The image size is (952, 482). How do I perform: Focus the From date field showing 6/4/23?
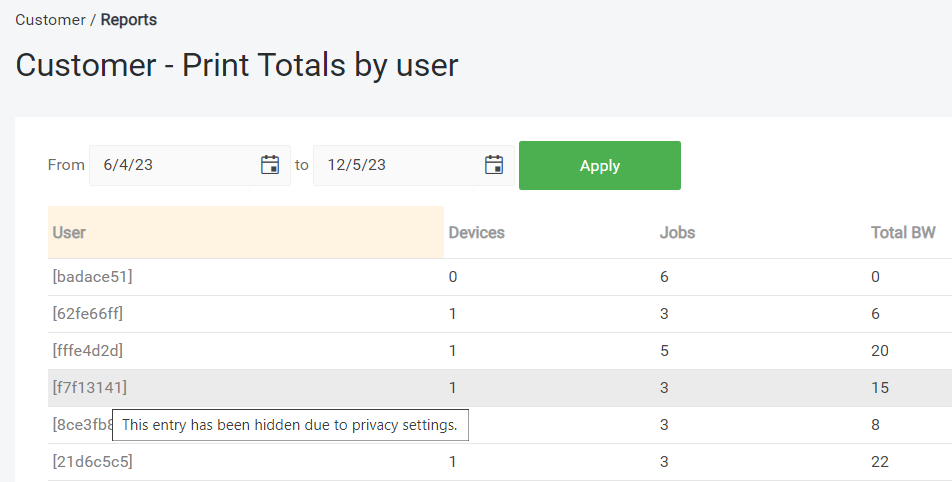[x=170, y=166]
